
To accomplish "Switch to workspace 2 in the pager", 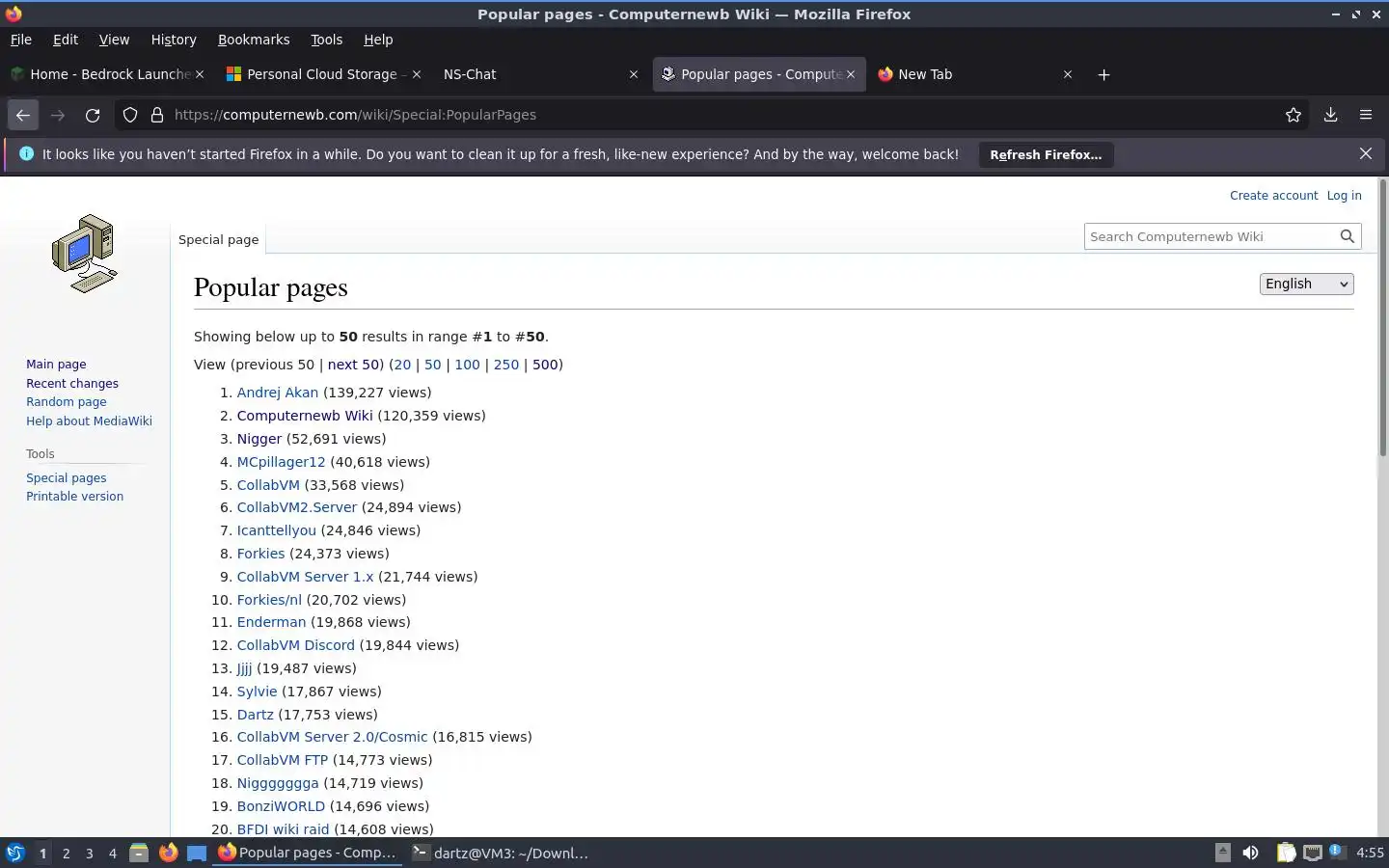I will (x=66, y=854).
